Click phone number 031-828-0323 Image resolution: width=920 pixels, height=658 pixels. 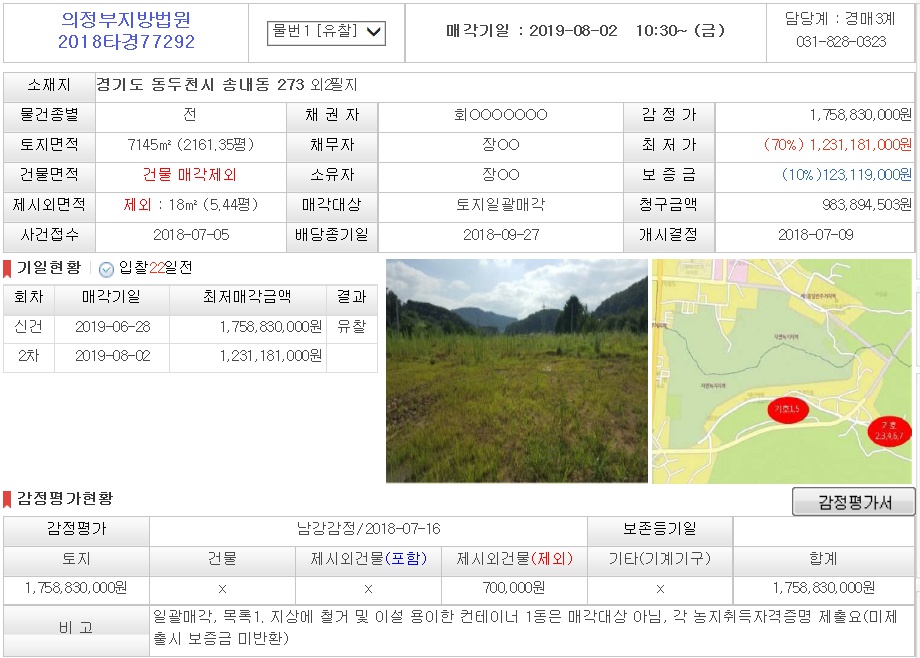(x=841, y=42)
